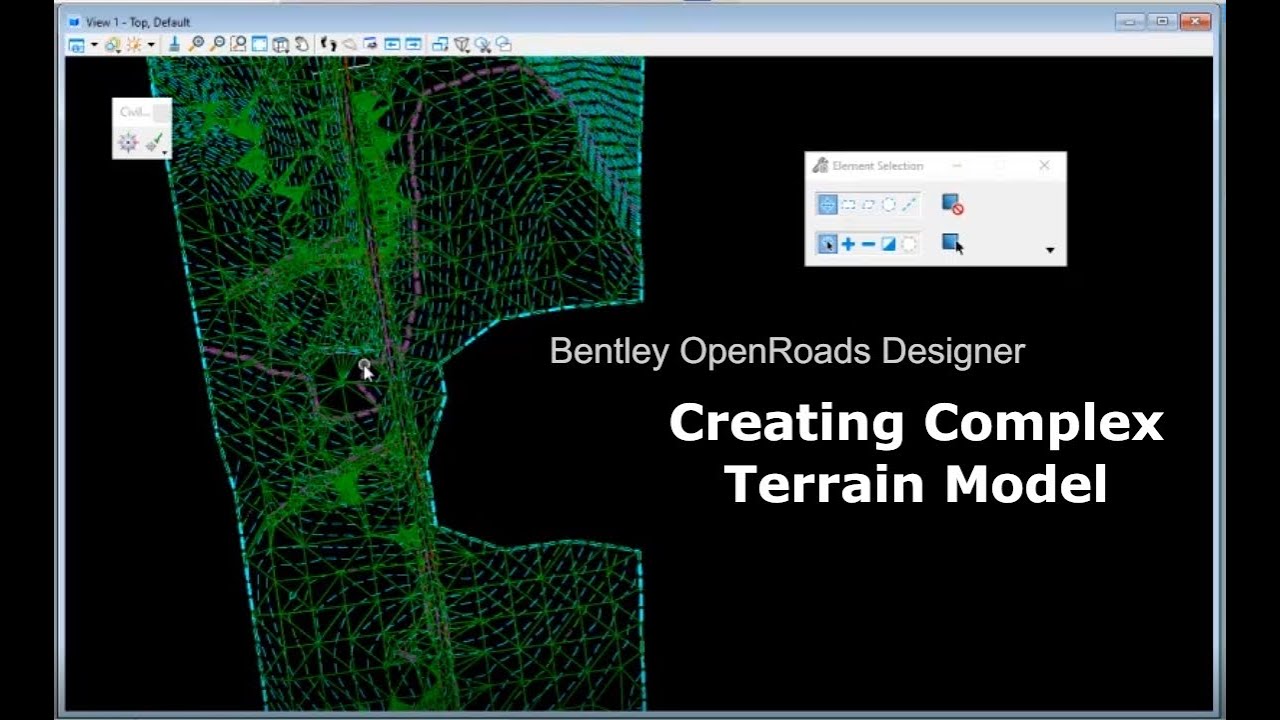Select the Walk footprints tool
1280x720 pixels.
(x=328, y=44)
